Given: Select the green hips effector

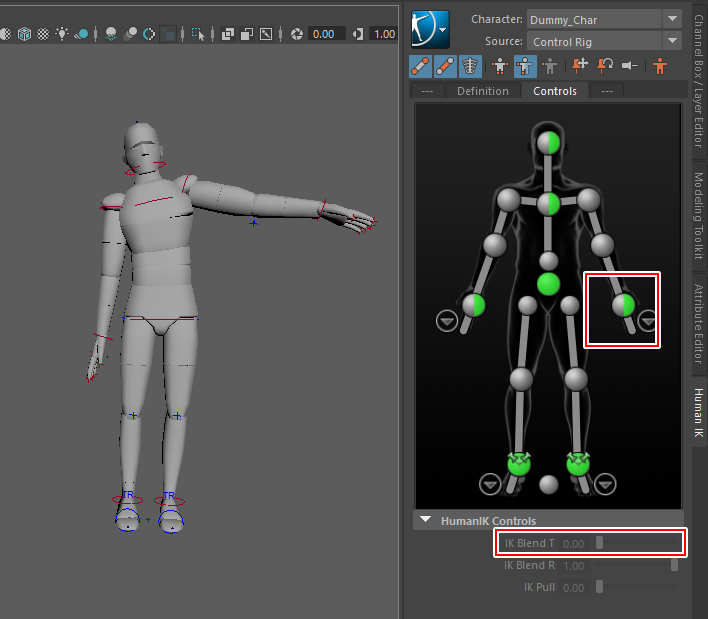Looking at the screenshot, I should pyautogui.click(x=548, y=284).
